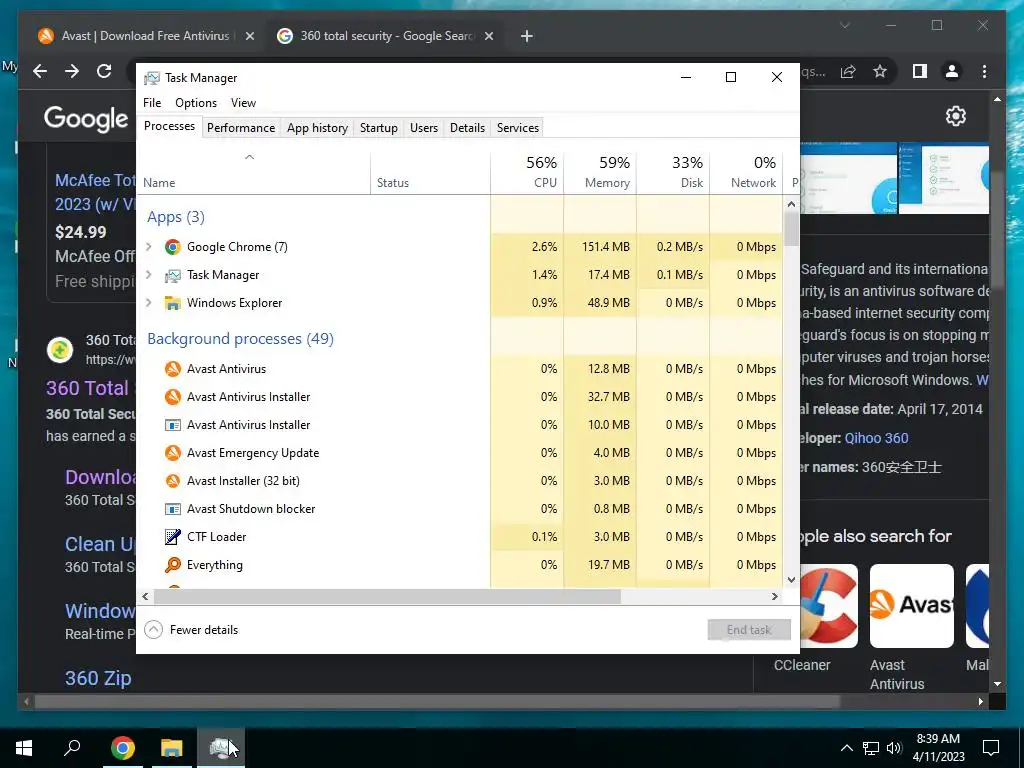Open the View menu in Task Manager

(243, 103)
